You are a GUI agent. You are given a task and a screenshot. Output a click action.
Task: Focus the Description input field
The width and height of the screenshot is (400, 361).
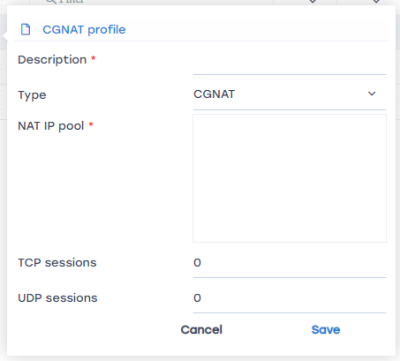point(289,64)
